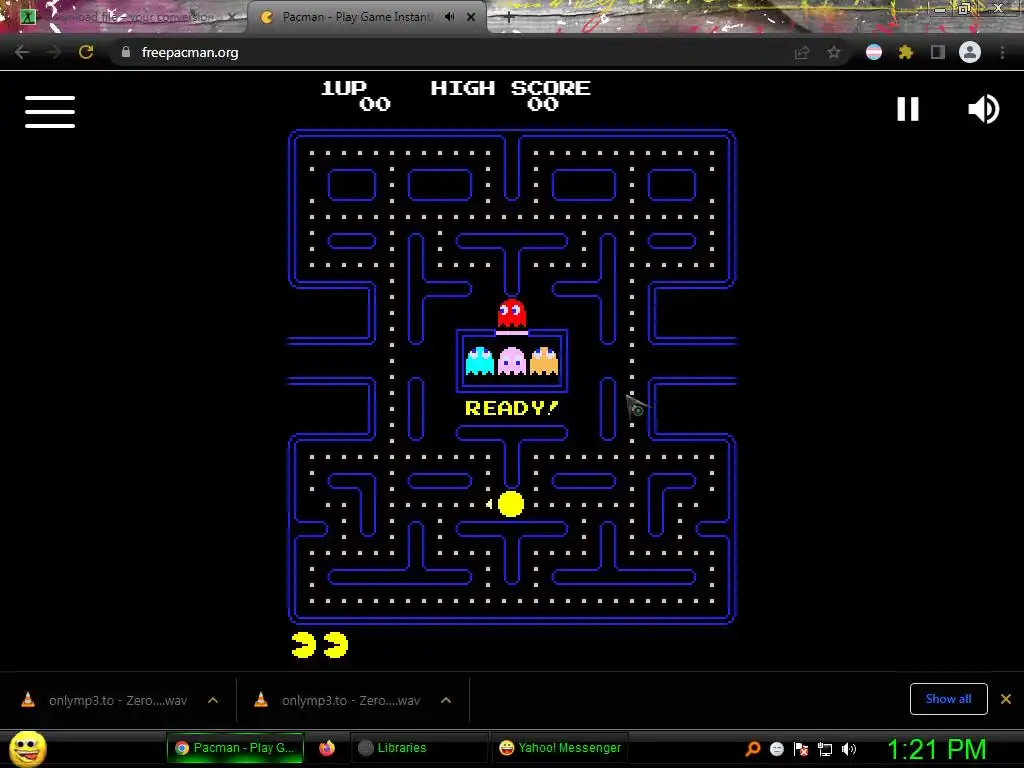Open Yahoo! Messenger from the taskbar
1024x768 pixels.
click(x=560, y=748)
